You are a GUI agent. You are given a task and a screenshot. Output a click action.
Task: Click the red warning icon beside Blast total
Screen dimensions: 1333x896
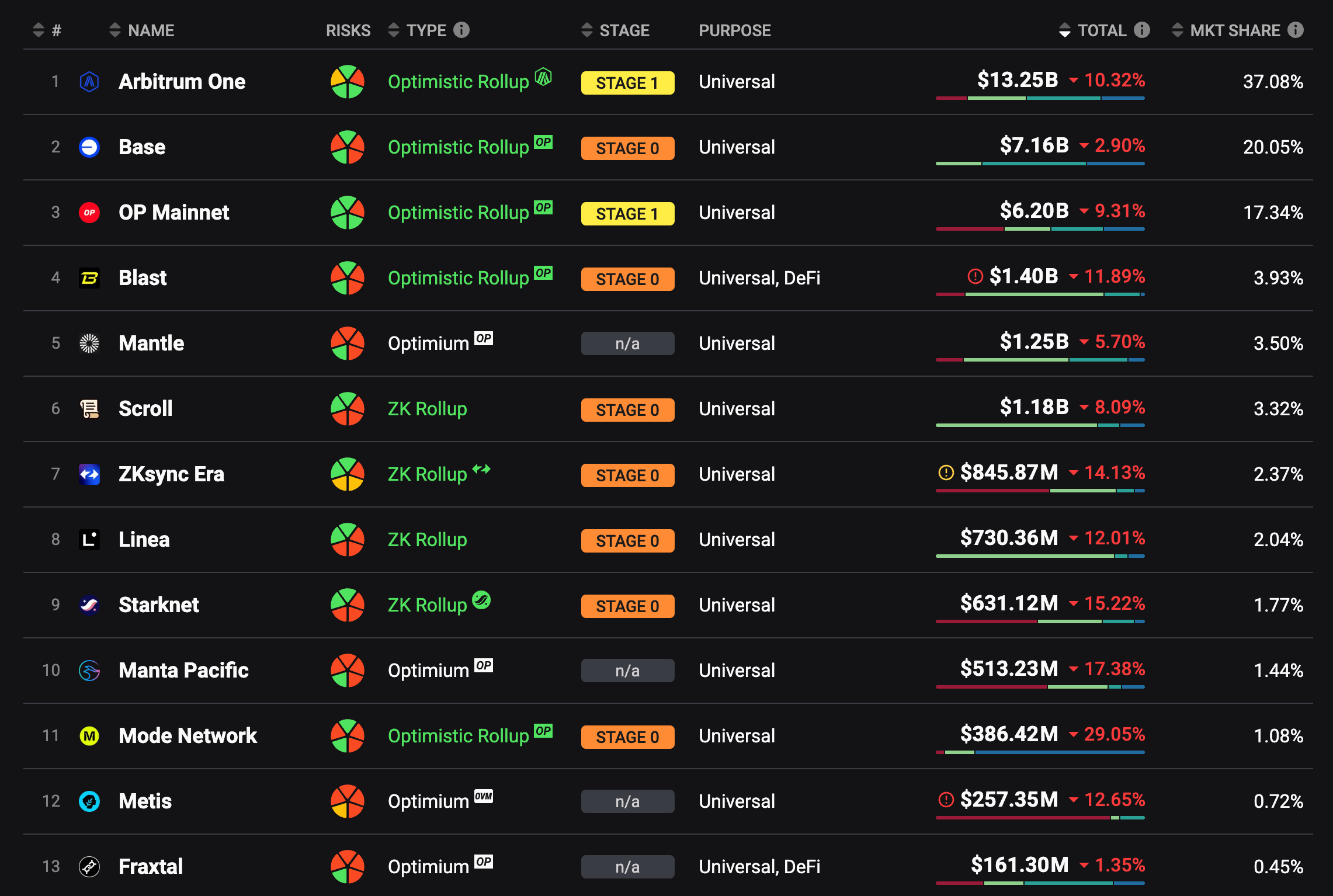click(975, 276)
